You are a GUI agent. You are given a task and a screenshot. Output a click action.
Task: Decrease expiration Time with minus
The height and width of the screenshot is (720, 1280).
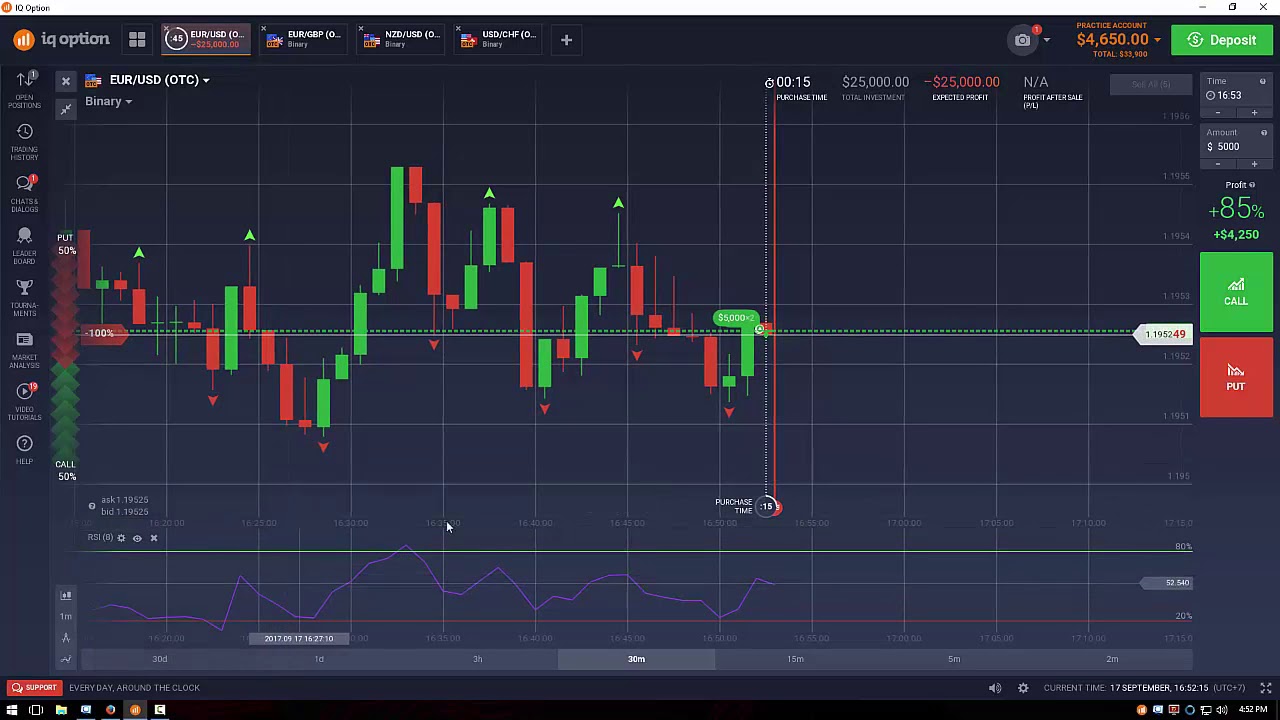coord(1218,113)
